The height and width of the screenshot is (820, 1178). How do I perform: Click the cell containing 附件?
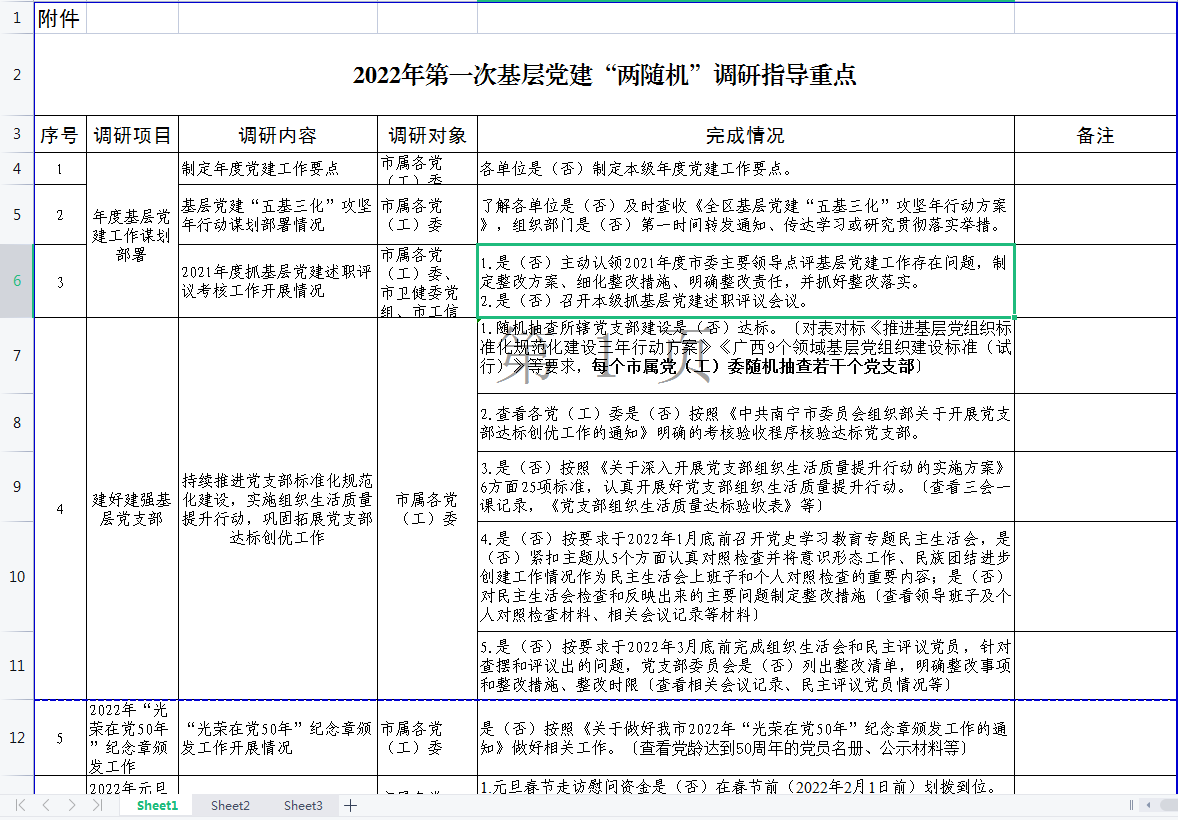coord(60,17)
